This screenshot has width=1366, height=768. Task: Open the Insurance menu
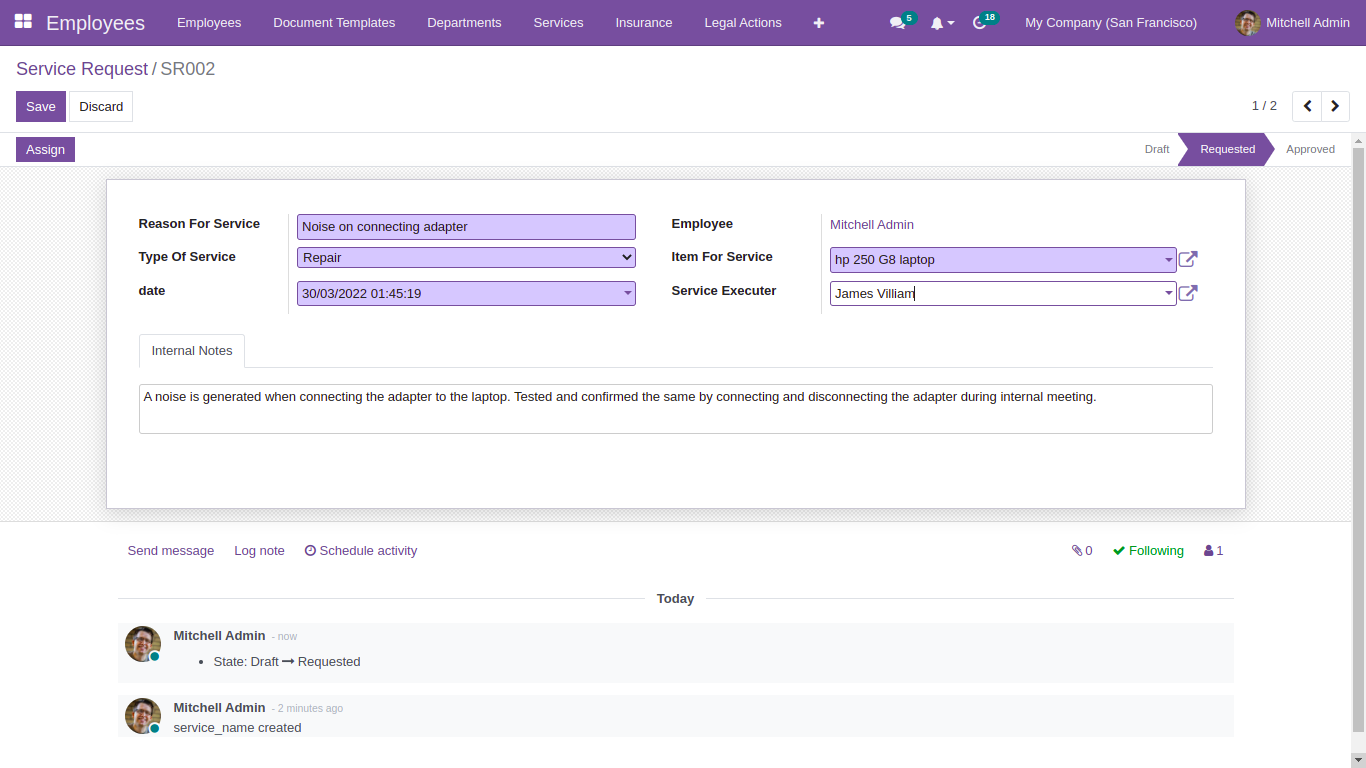643,22
